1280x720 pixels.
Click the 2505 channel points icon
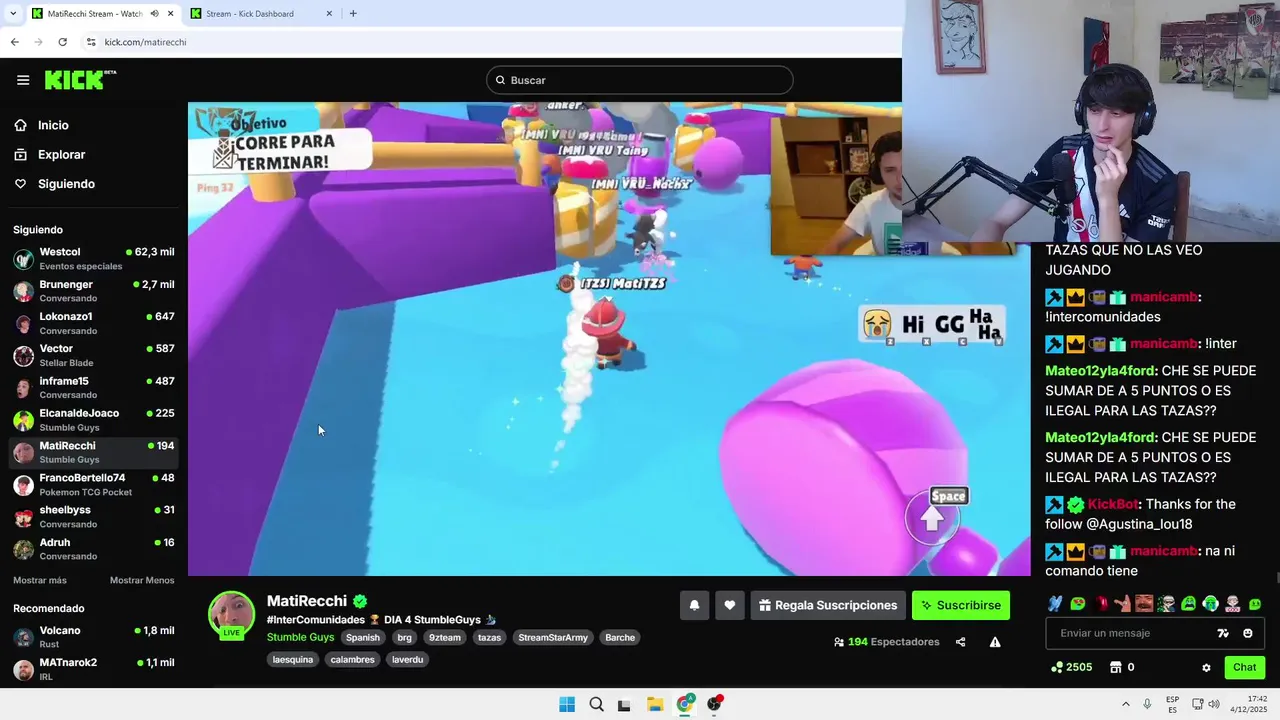point(1057,667)
